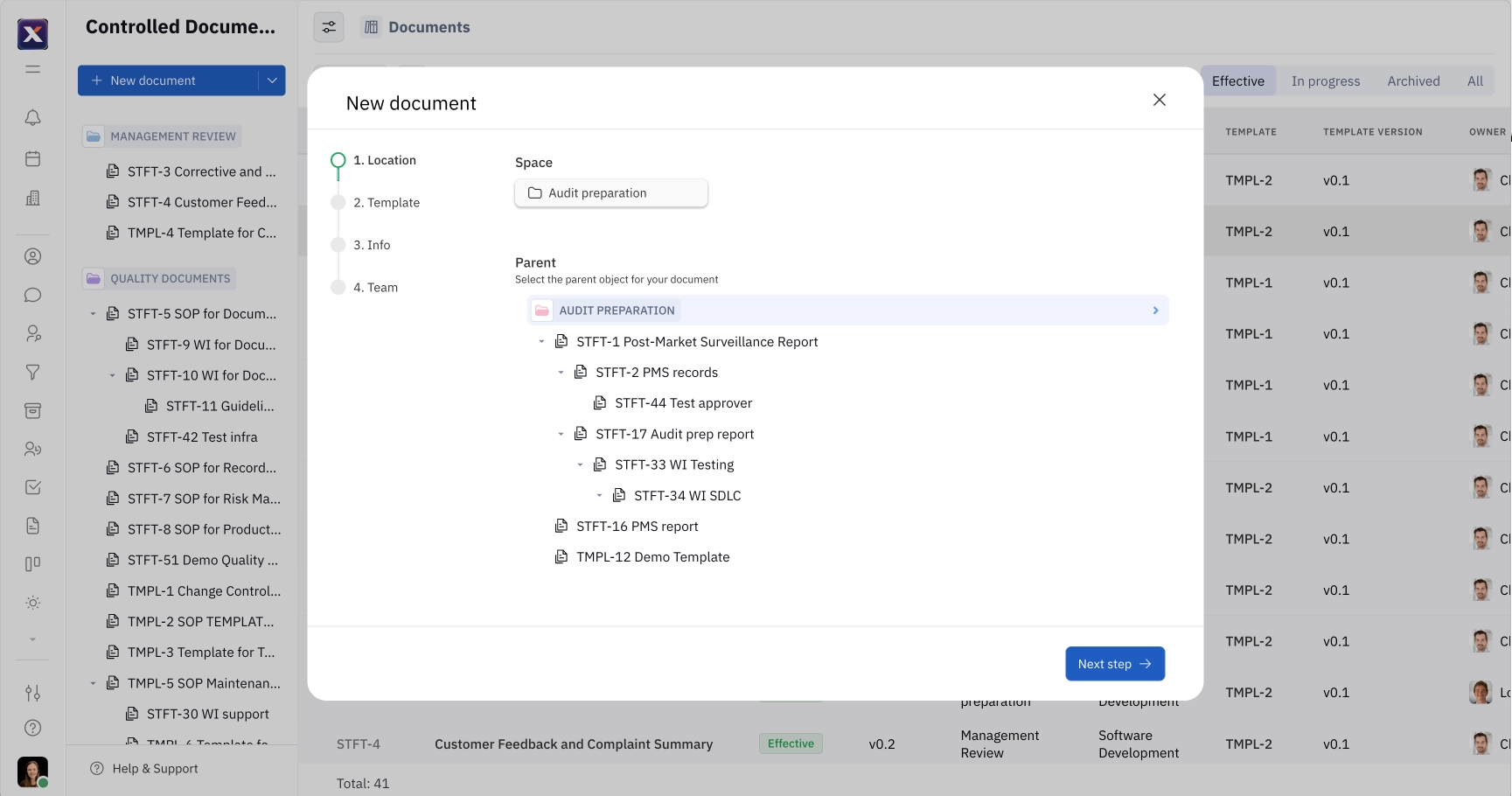This screenshot has height=796, width=1512.
Task: Select the filter funnel icon
Action: coord(32,372)
